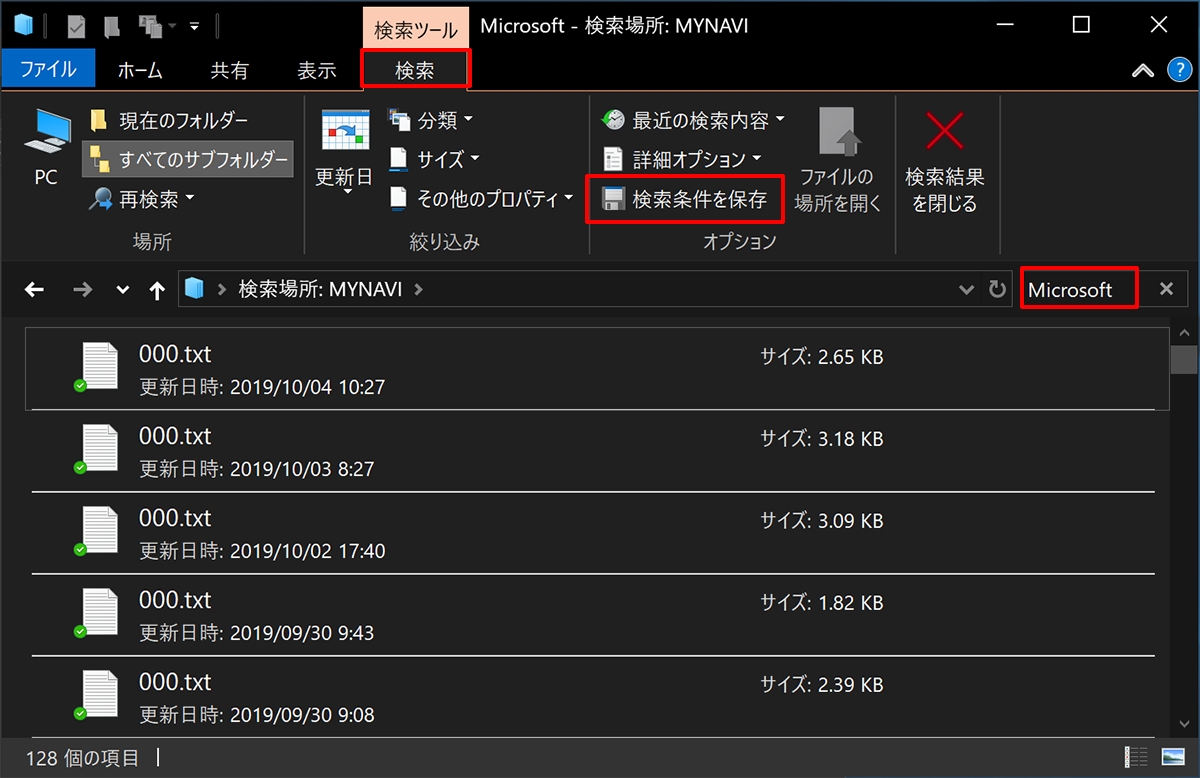Switch to the ホーム tab
Image resolution: width=1200 pixels, height=778 pixels.
pos(140,70)
